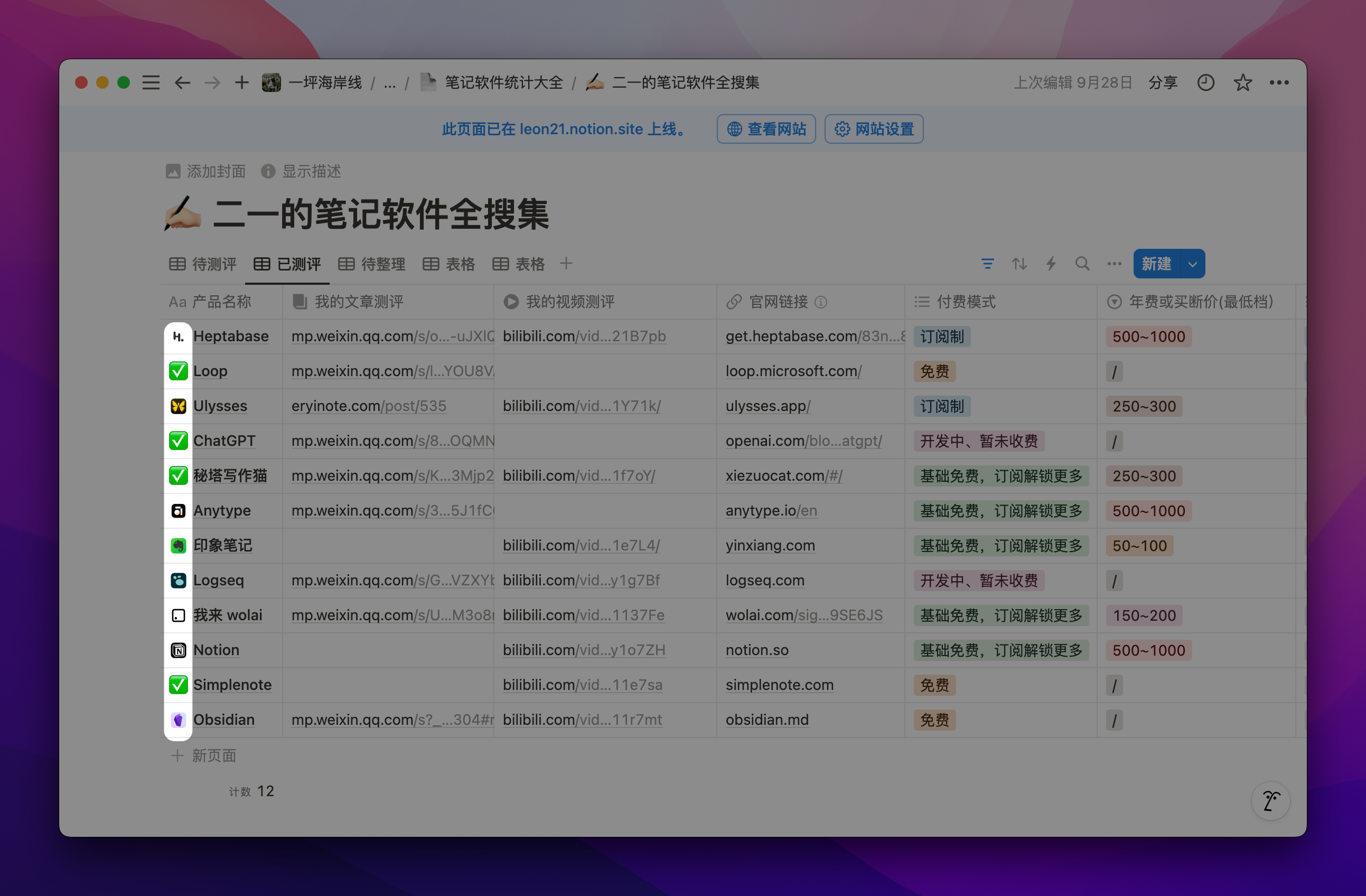Expand collapsed breadcrumb ellipsis
Viewport: 1366px width, 896px height.
[x=390, y=84]
